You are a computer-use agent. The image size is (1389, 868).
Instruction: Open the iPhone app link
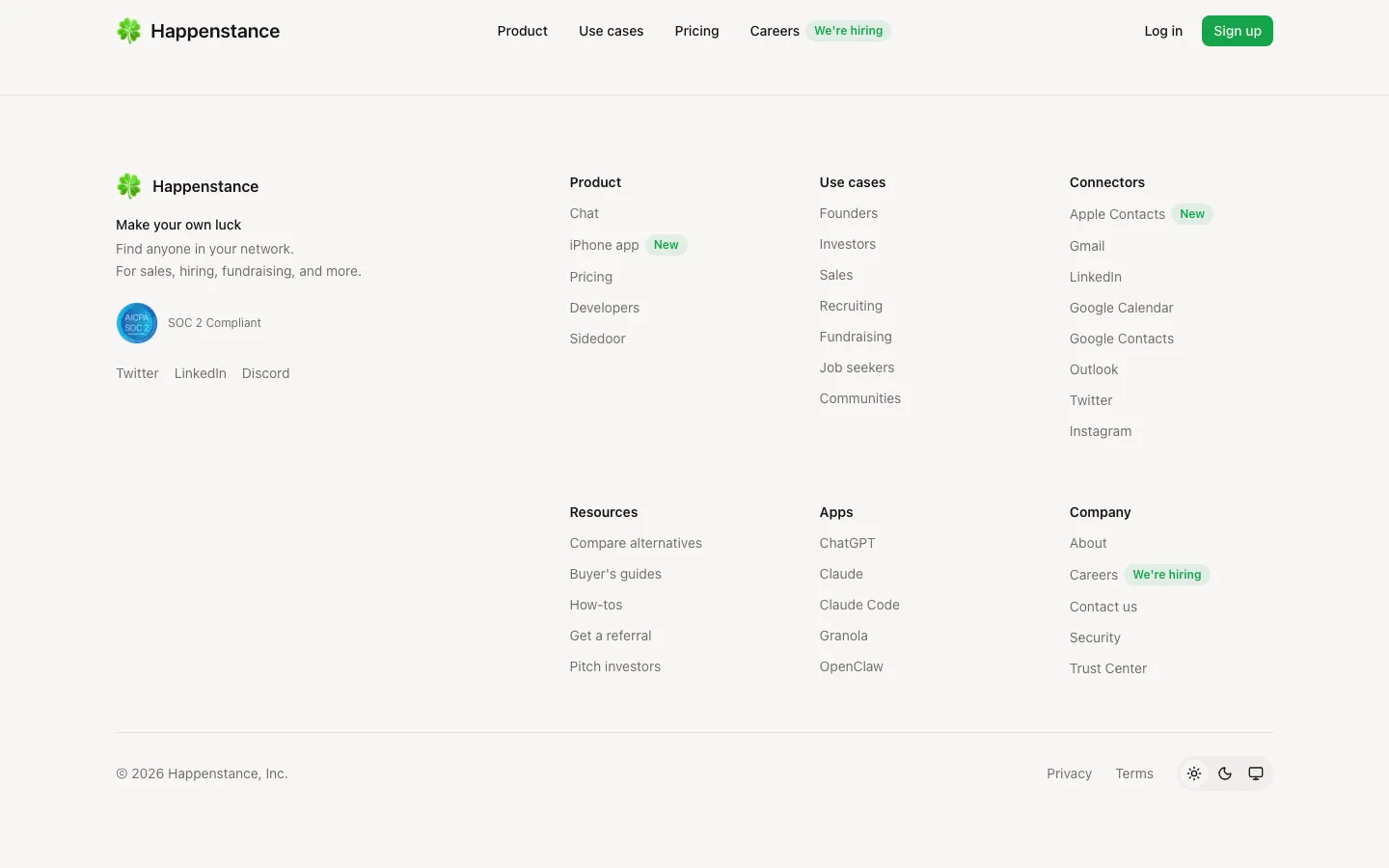[604, 245]
